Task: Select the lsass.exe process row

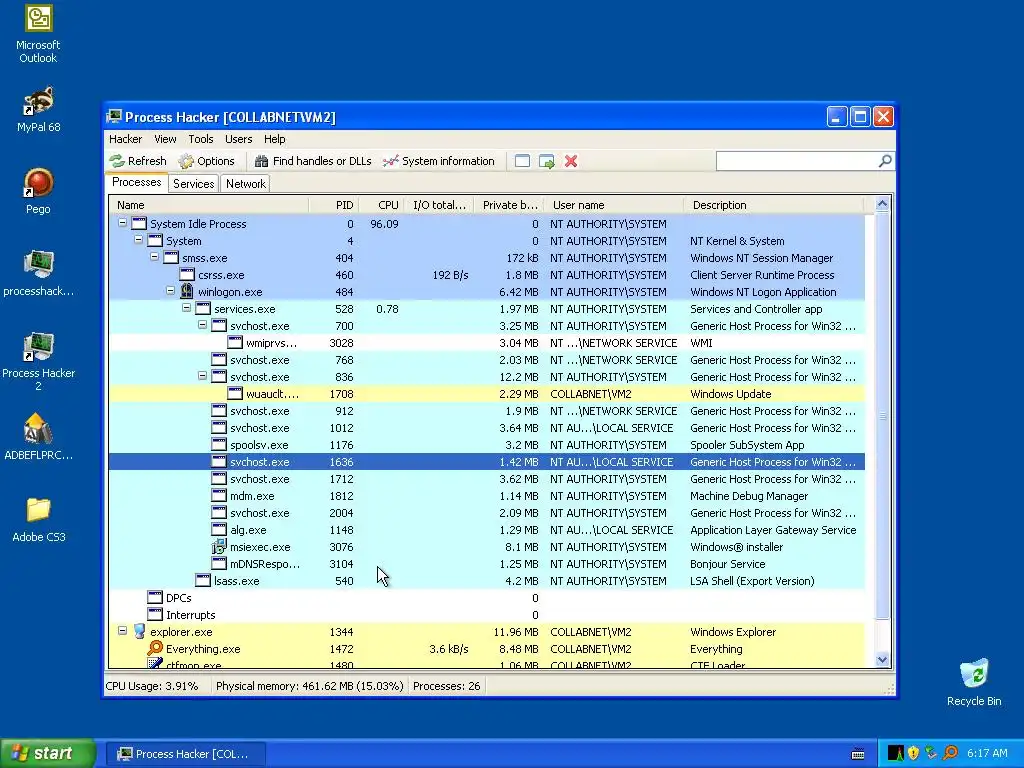Action: pyautogui.click(x=487, y=581)
